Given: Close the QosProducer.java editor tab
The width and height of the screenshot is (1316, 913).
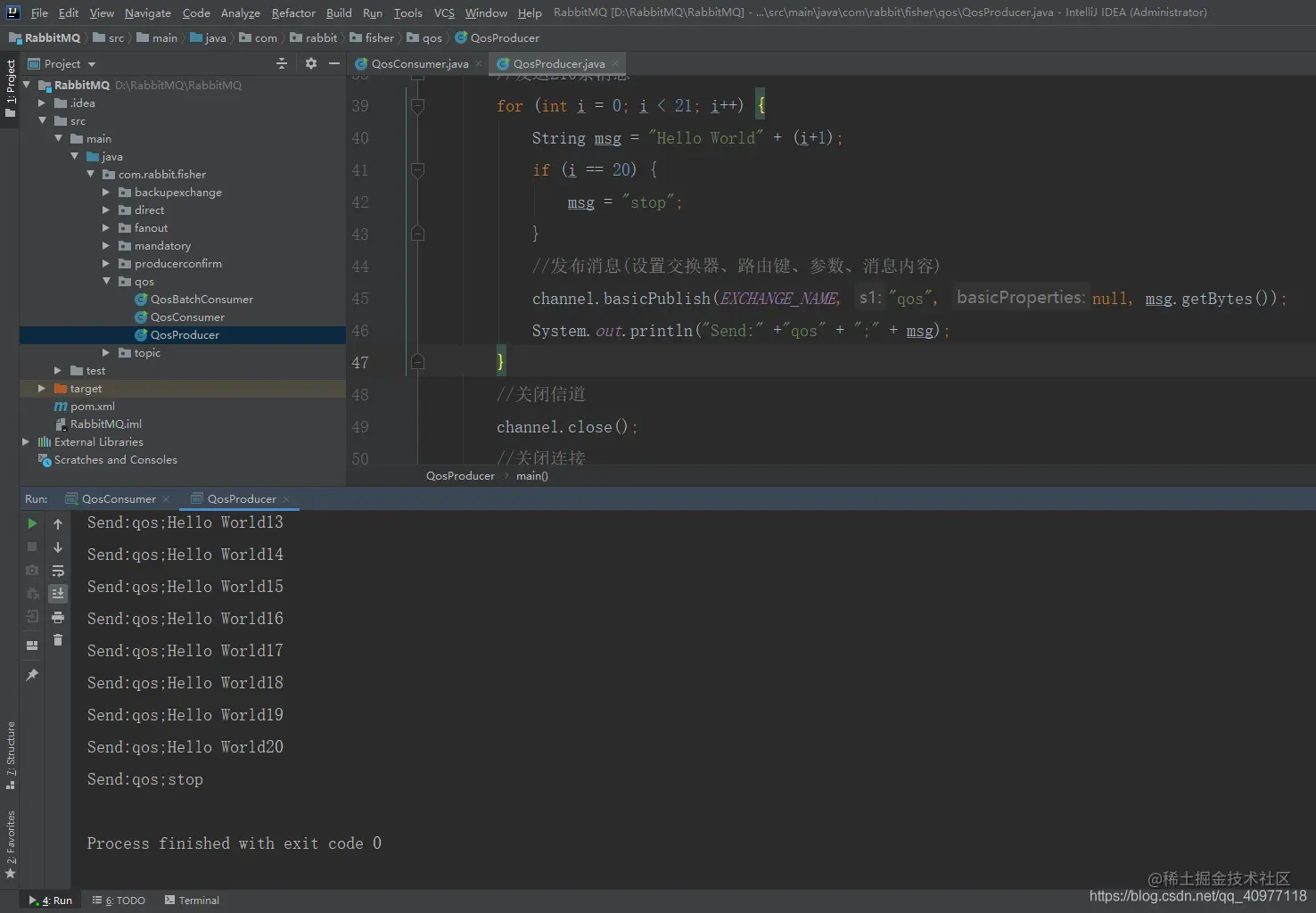Looking at the screenshot, I should coord(614,63).
